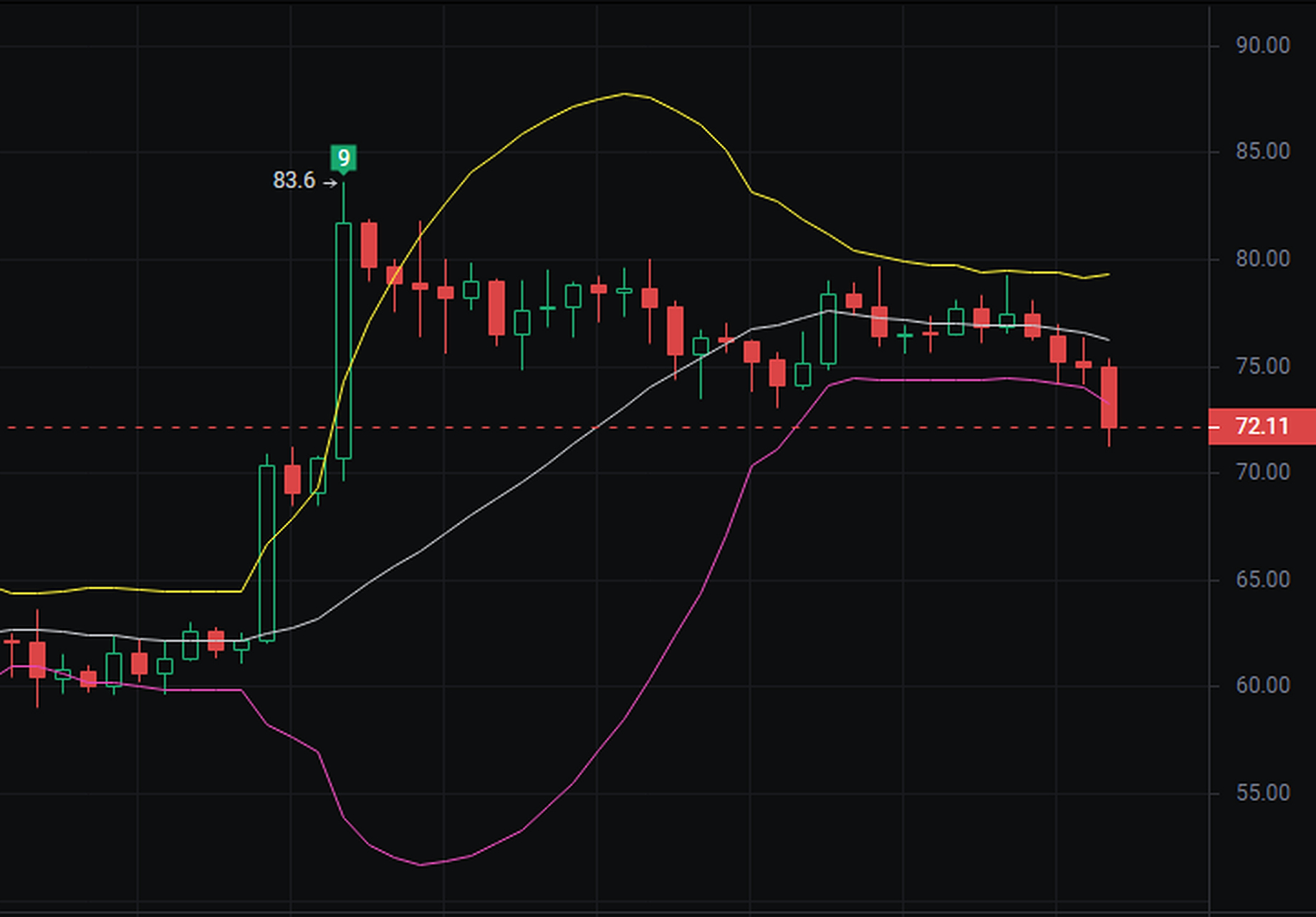
Task: Click the 75.00 price axis label
Action: pos(1262,366)
